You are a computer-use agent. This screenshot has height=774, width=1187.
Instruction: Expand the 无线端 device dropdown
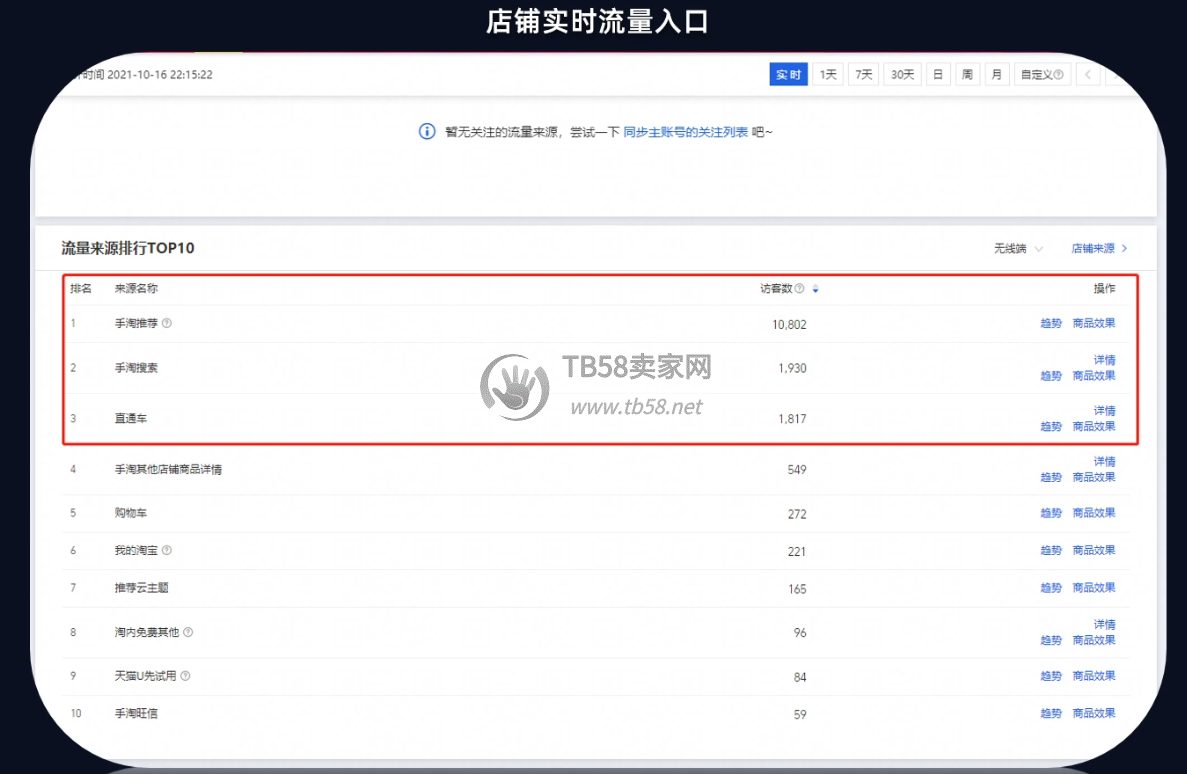pyautogui.click(x=1018, y=248)
